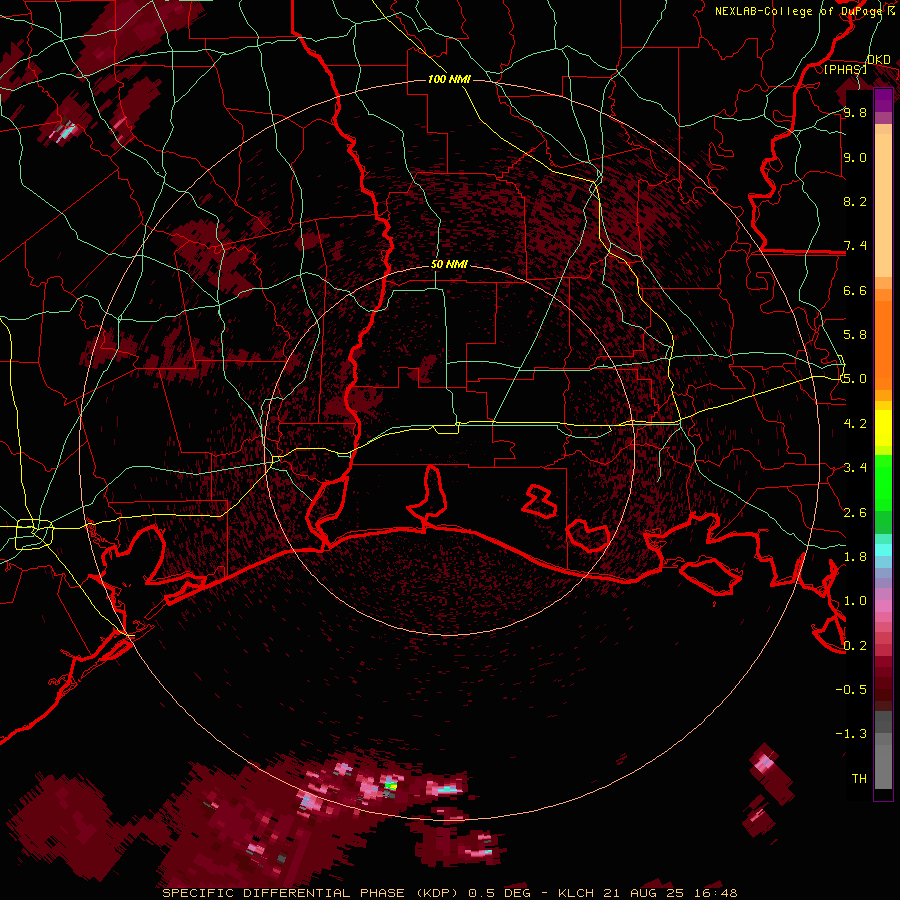Click the 100 NMI range ring label
900x900 pixels.
click(449, 79)
